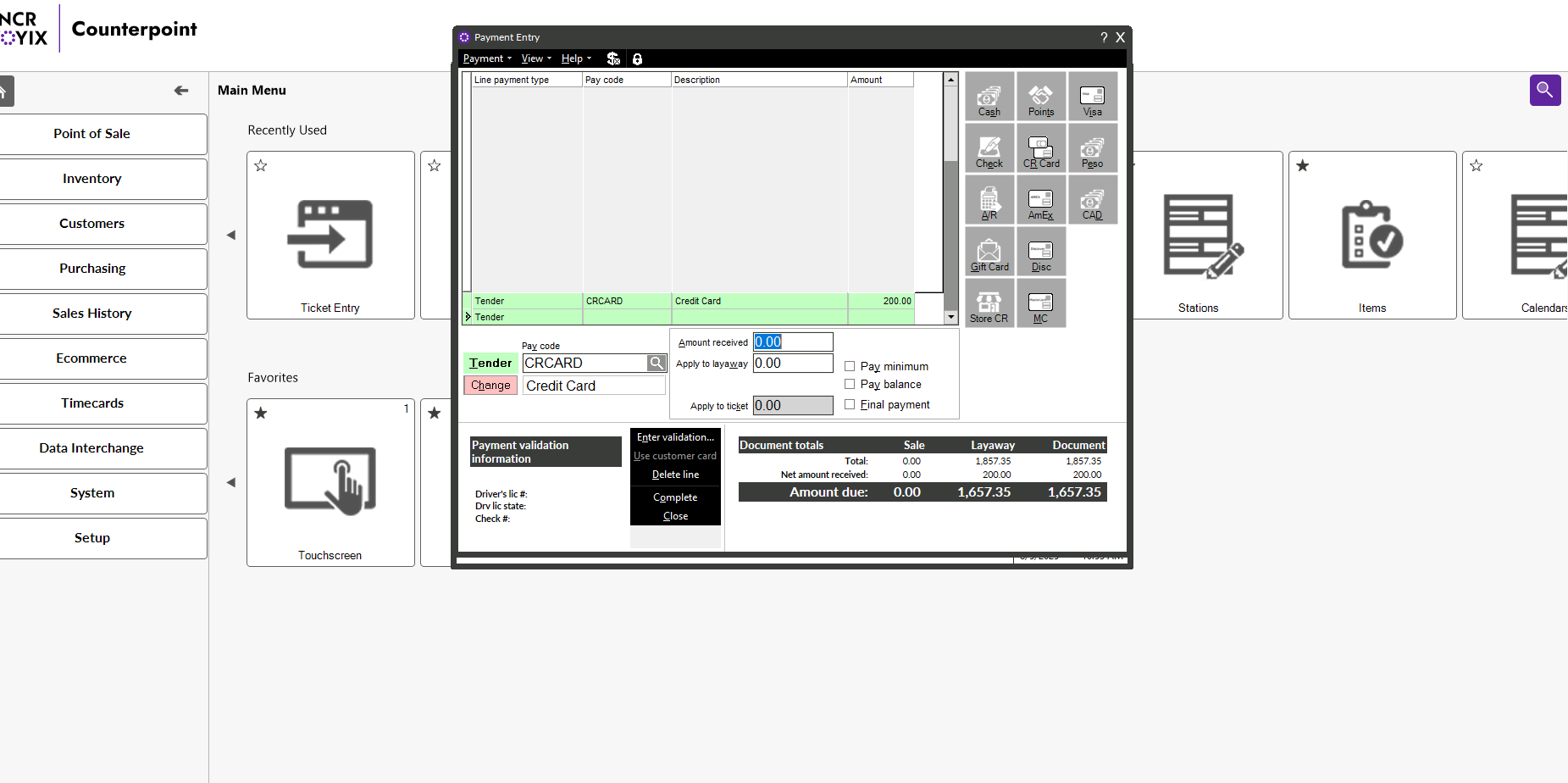Go to the Inventory menu item

[91, 179]
